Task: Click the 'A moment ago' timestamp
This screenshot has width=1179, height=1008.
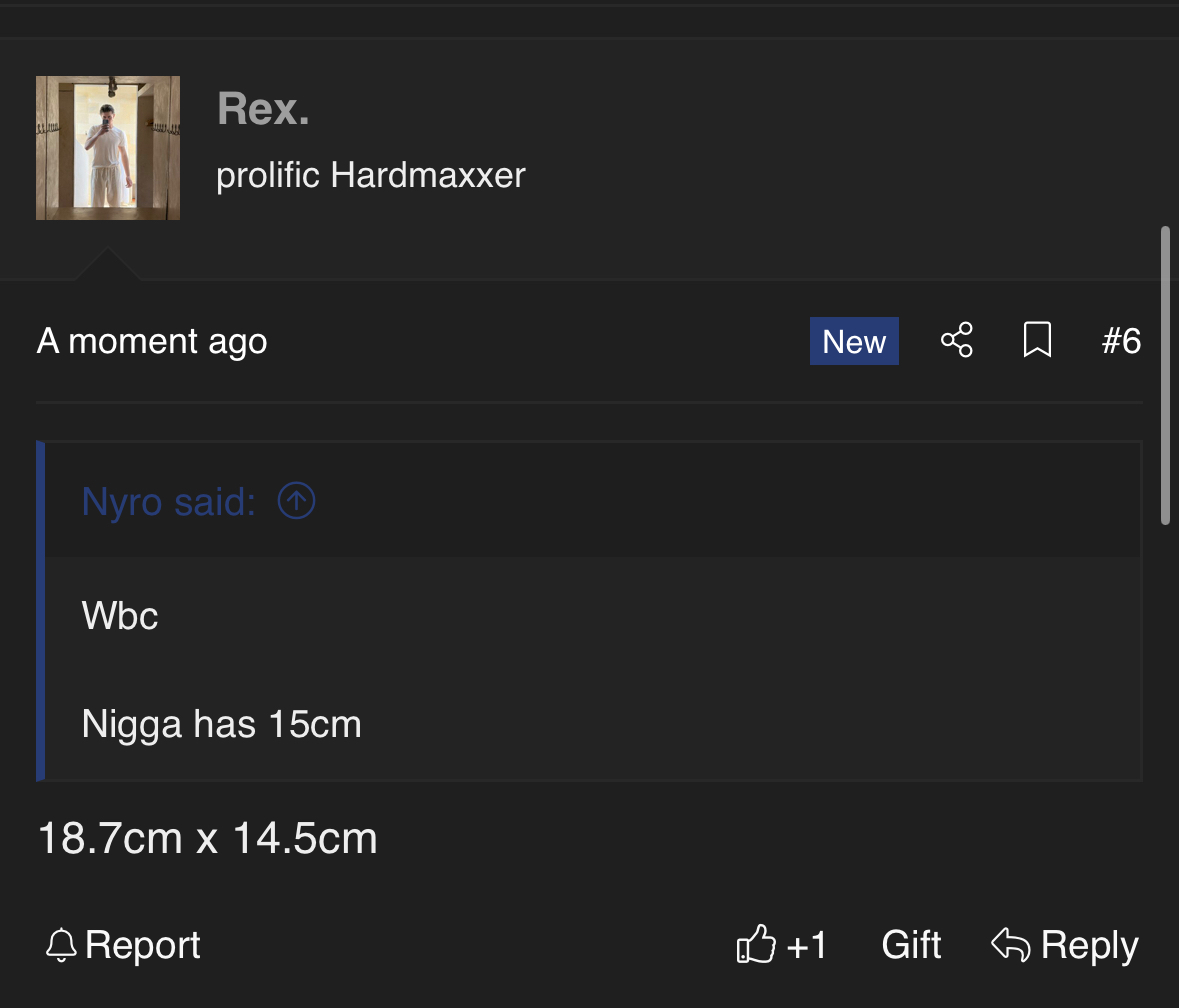Action: point(152,341)
